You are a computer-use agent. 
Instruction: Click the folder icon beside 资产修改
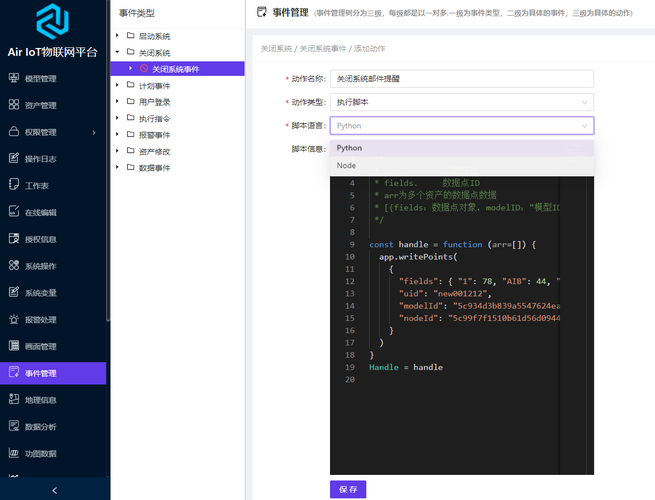[131, 151]
